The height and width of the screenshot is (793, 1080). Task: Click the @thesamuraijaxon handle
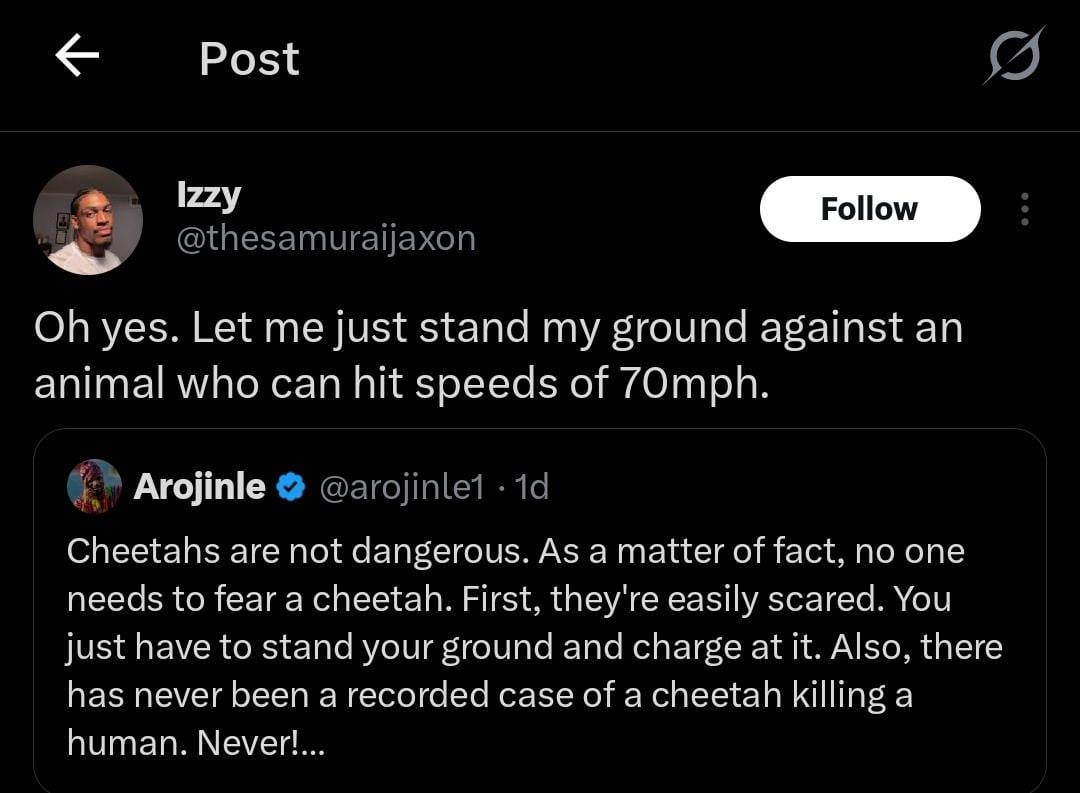tap(326, 239)
